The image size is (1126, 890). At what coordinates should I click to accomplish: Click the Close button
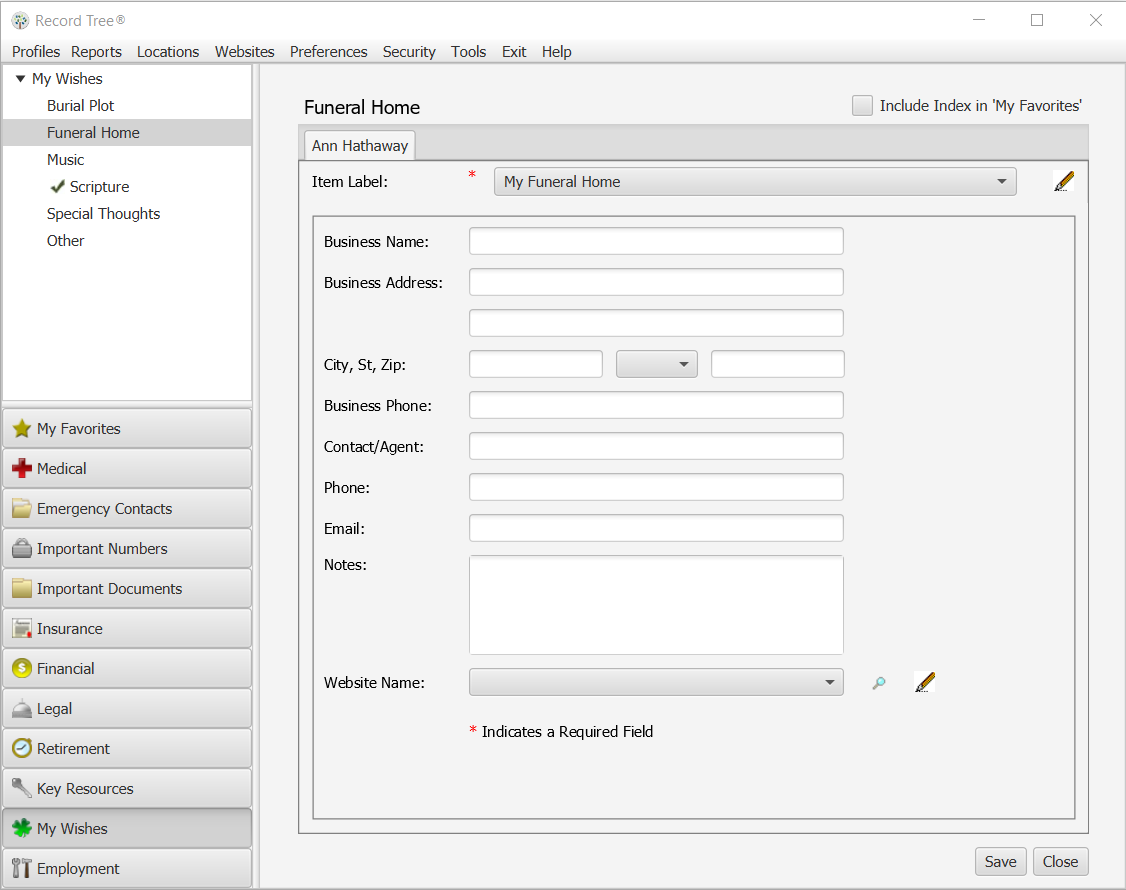(x=1060, y=861)
